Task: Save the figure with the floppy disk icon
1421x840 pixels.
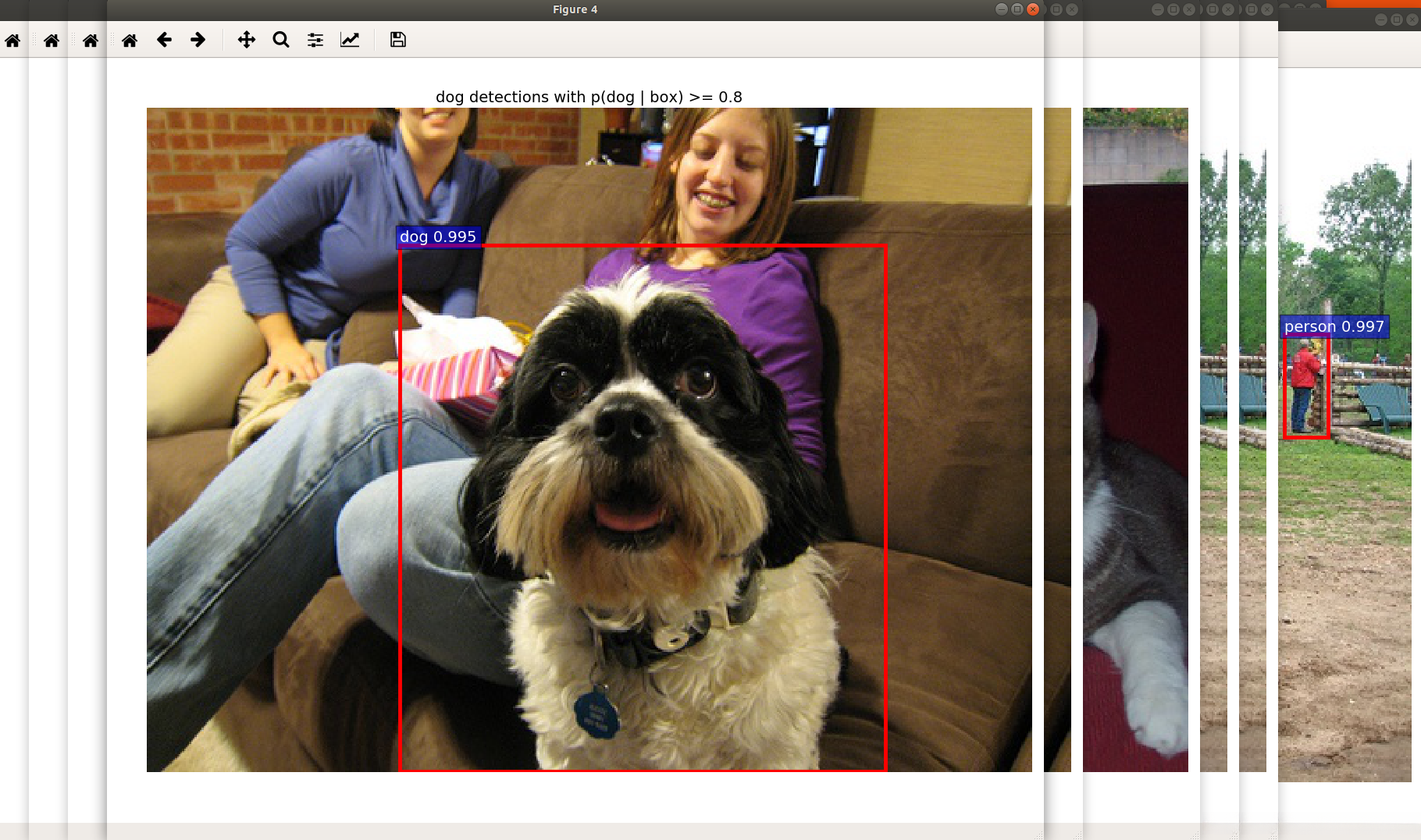Action: (398, 40)
